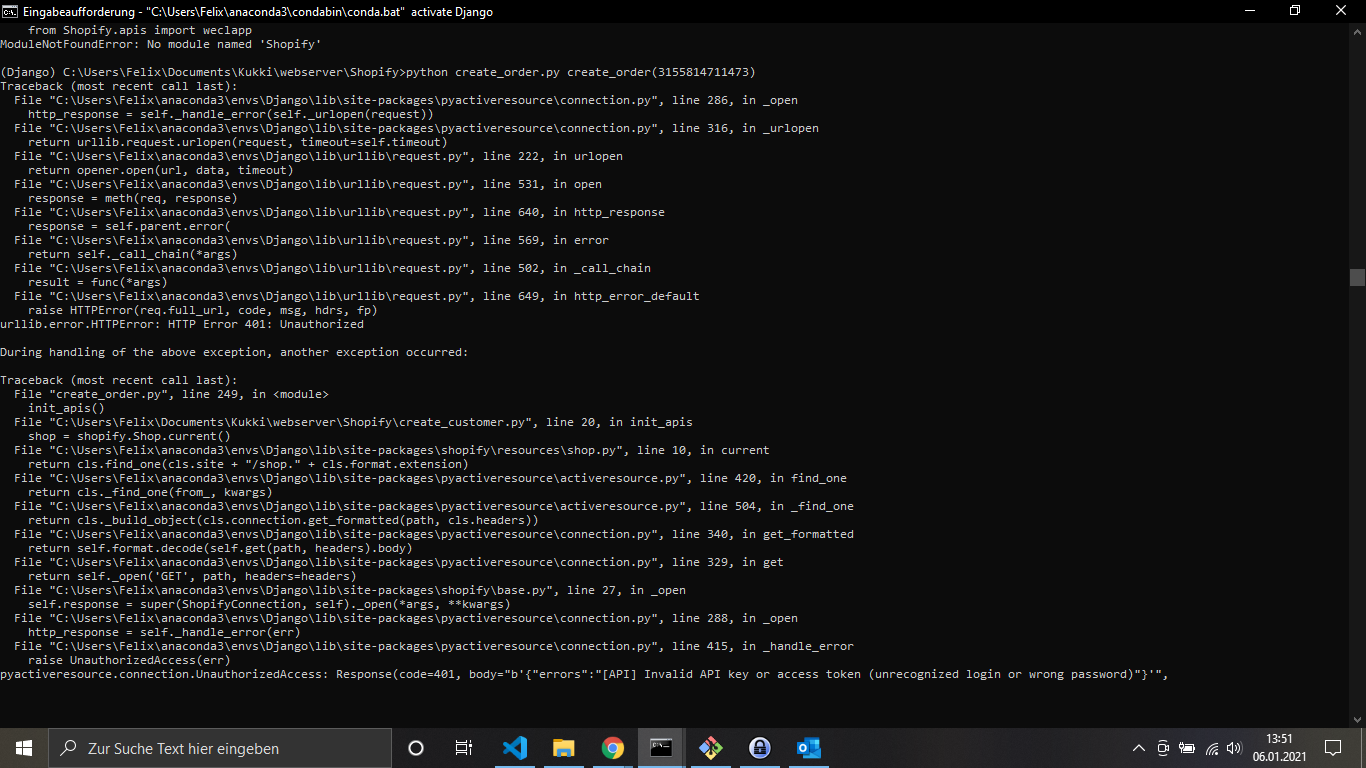Click 'return self._call_chain(*args)' line
Screen dimensions: 1366x768
pos(133,254)
